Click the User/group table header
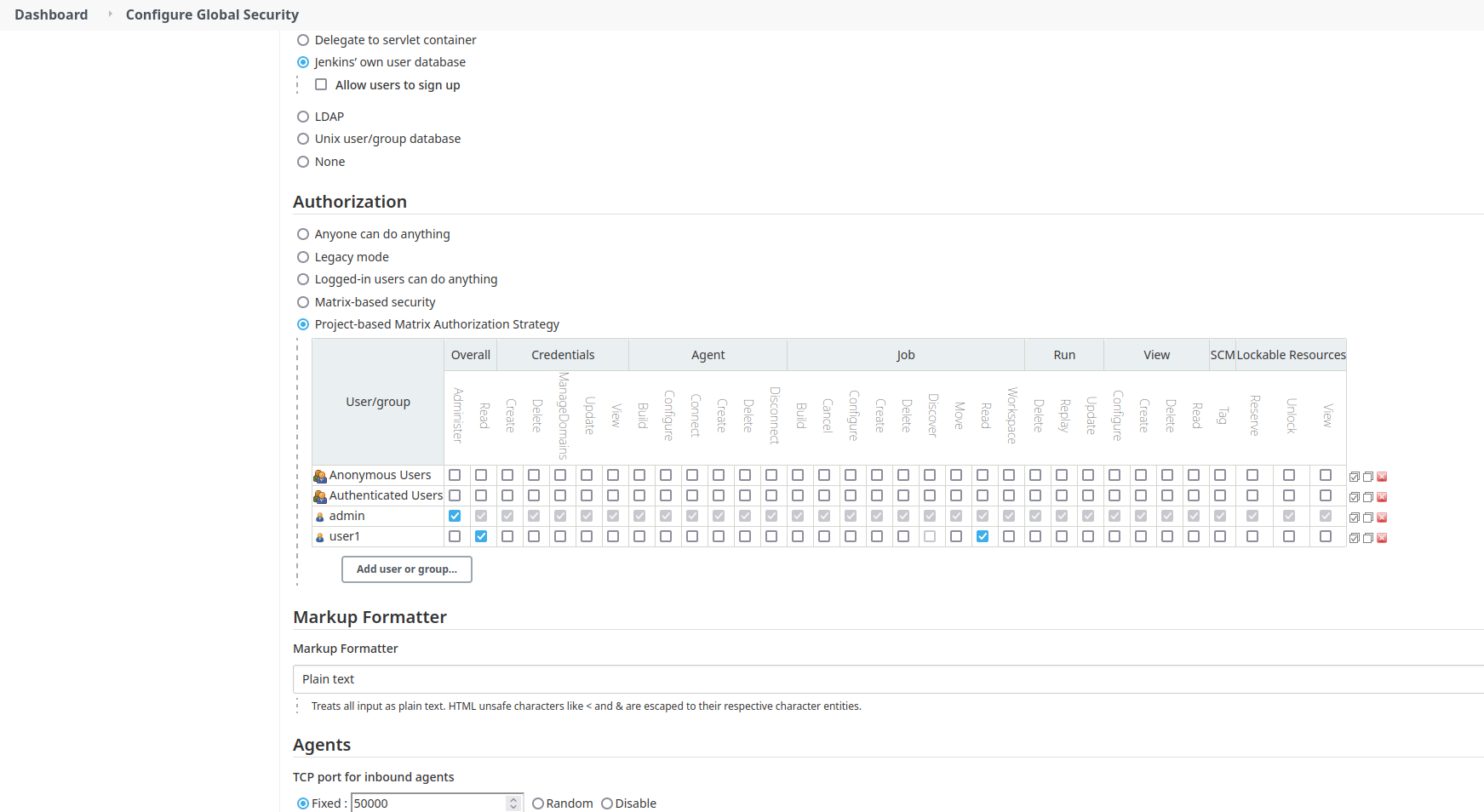 click(378, 402)
